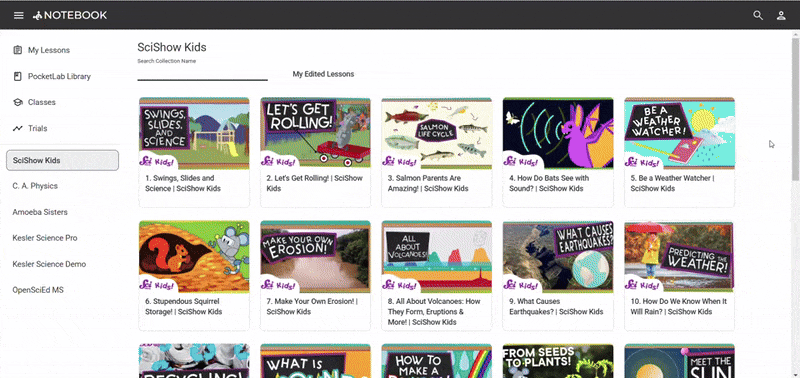
Task: Open the What Is Sound lesson thumbnail
Action: (315, 361)
